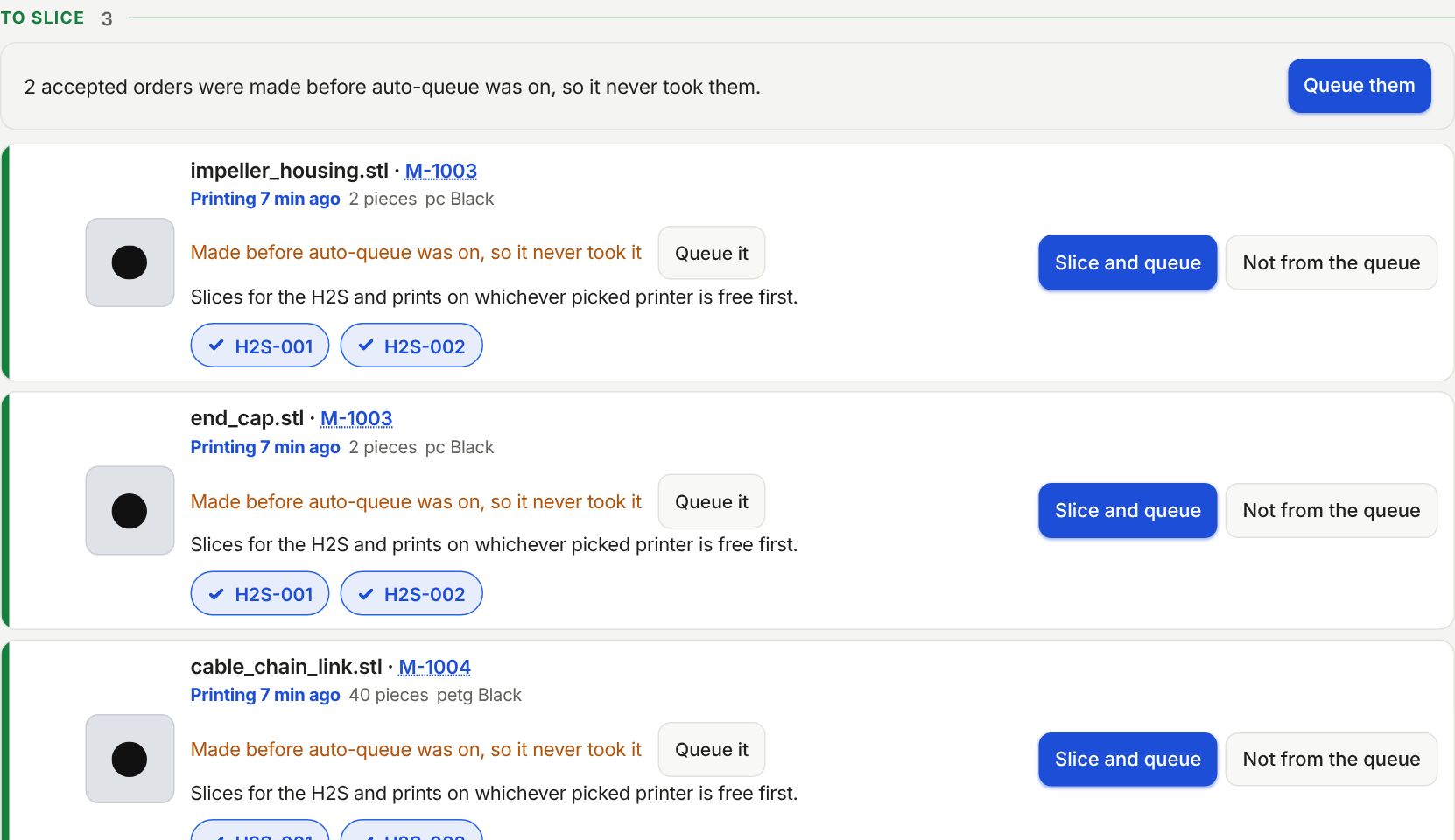This screenshot has height=840, width=1455.
Task: Click the TO SLICE section heading
Action: 42,17
